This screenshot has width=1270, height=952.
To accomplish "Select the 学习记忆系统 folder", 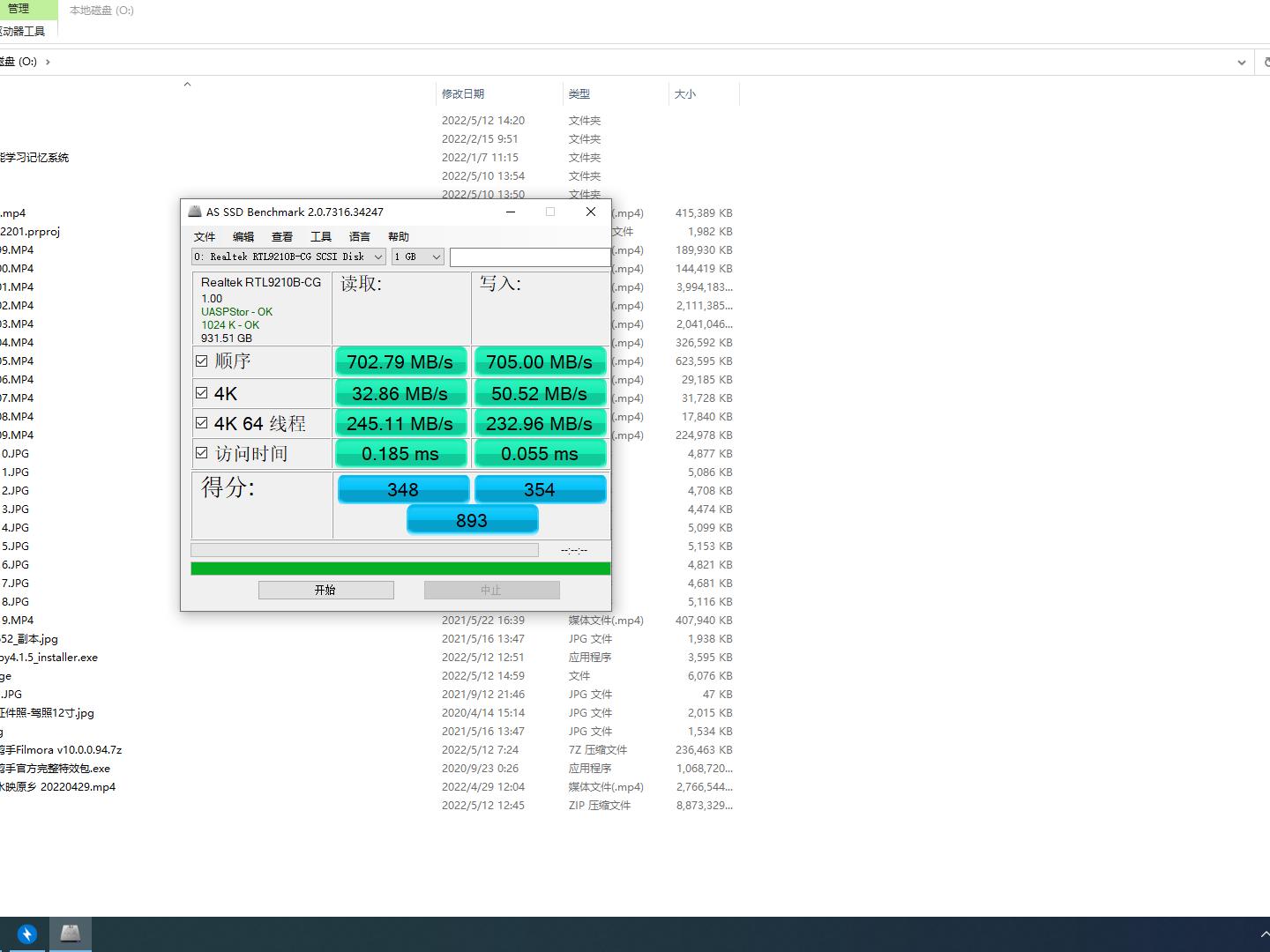I will point(34,158).
